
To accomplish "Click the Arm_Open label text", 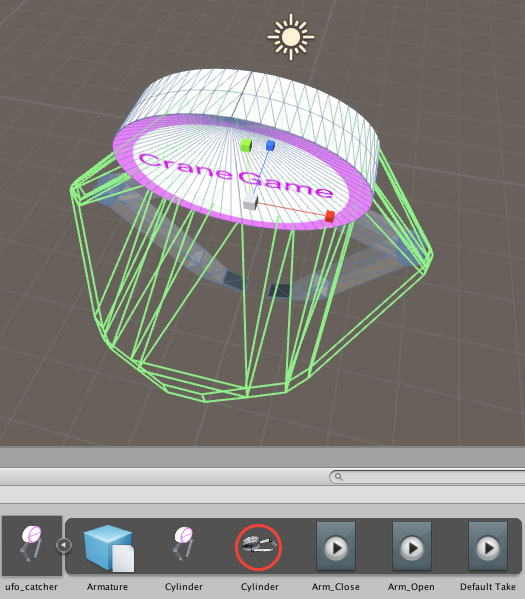I will click(x=411, y=587).
